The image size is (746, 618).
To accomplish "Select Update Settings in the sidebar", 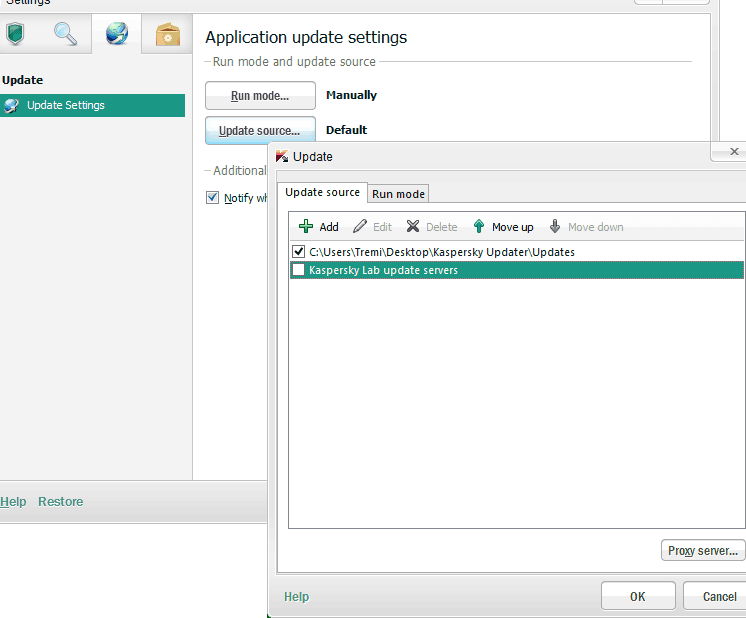I will pyautogui.click(x=92, y=105).
